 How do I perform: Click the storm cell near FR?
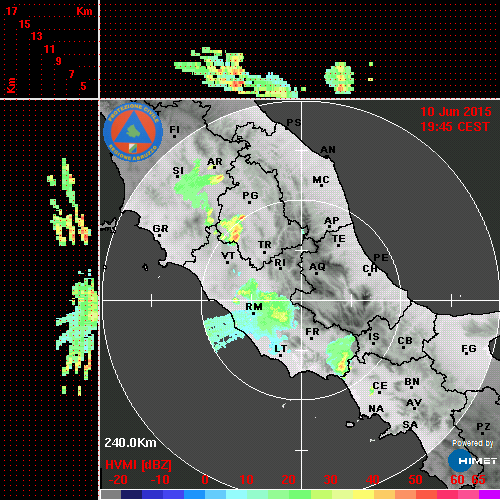(341, 356)
